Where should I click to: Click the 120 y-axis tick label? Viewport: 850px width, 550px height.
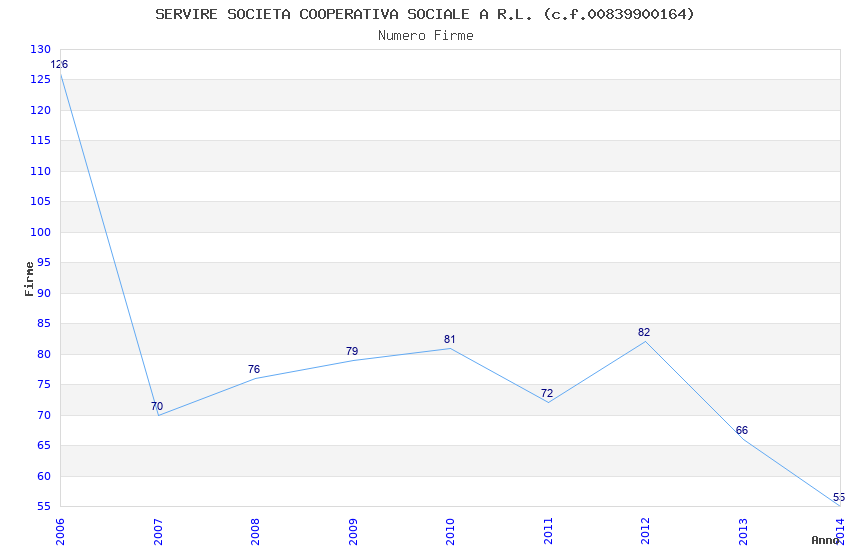tap(40, 110)
